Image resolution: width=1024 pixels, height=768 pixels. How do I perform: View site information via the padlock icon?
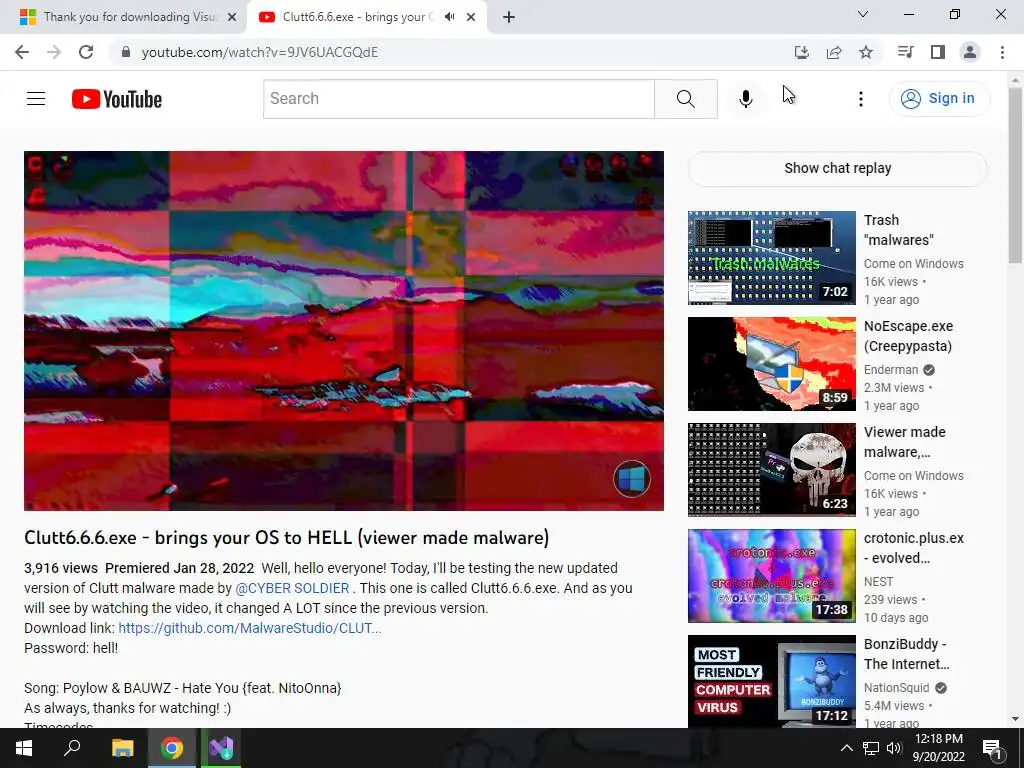click(127, 52)
